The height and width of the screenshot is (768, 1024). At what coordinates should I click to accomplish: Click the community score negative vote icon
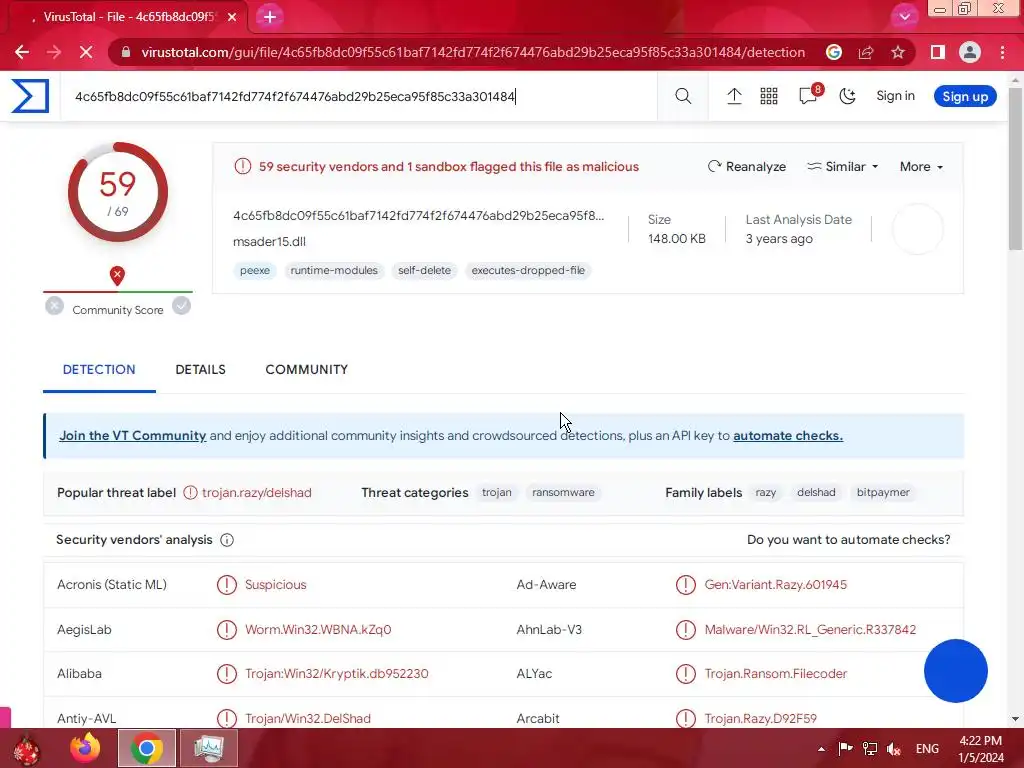(x=55, y=306)
